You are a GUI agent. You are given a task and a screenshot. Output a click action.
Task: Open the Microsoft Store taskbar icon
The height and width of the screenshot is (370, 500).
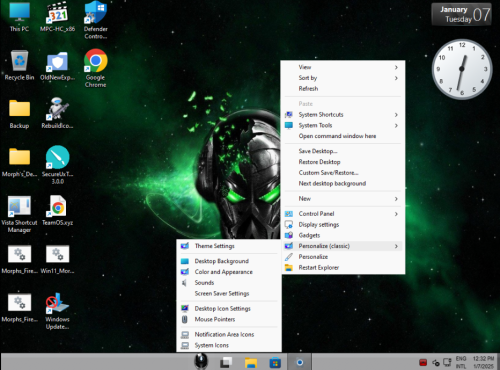(x=275, y=362)
